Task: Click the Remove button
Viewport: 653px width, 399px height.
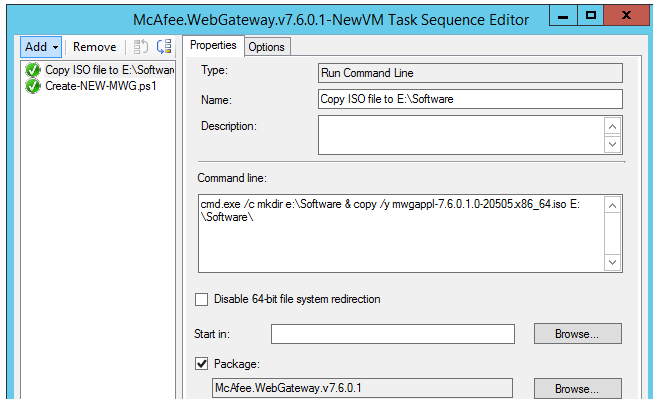Action: pos(95,47)
